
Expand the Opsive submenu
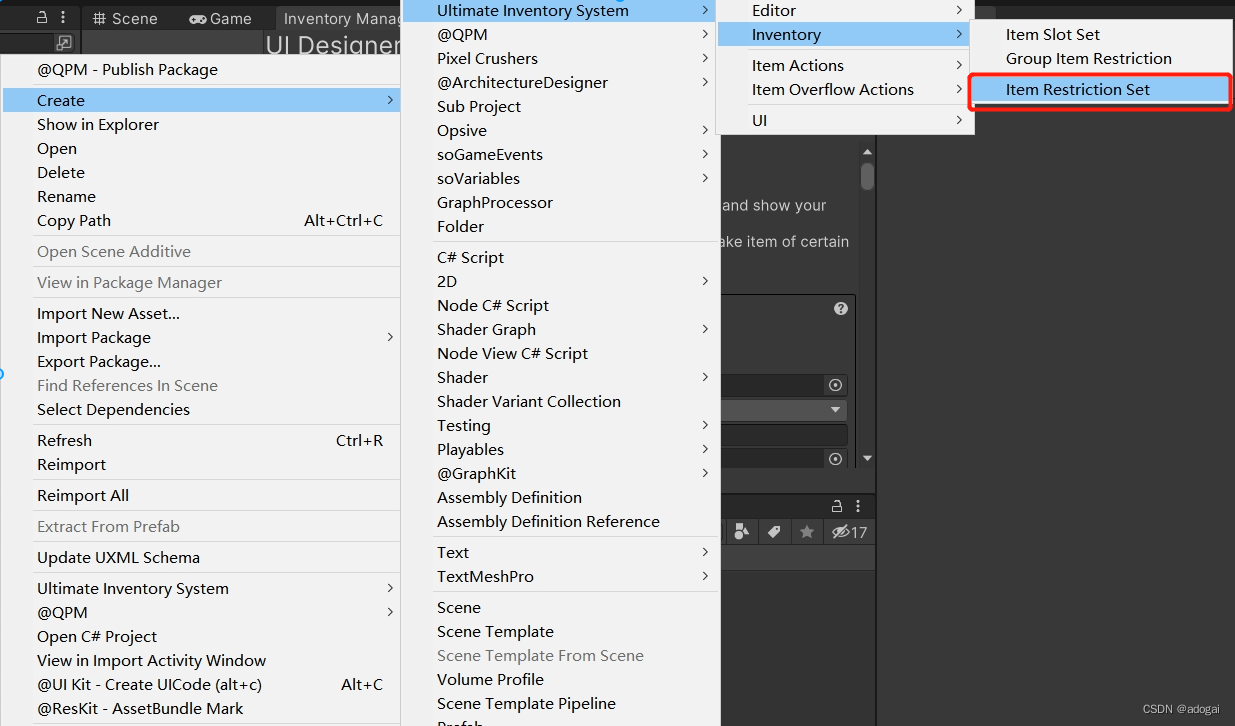tap(559, 130)
